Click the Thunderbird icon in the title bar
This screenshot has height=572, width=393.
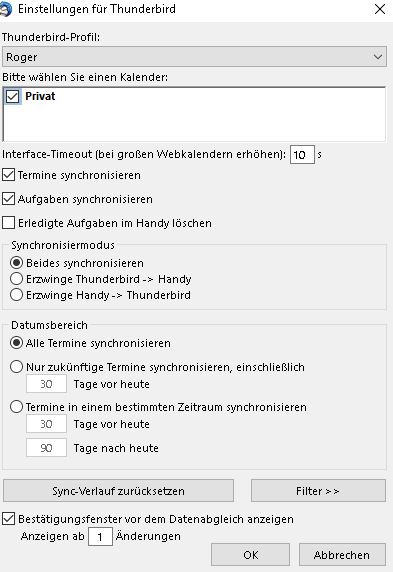(5, 9)
